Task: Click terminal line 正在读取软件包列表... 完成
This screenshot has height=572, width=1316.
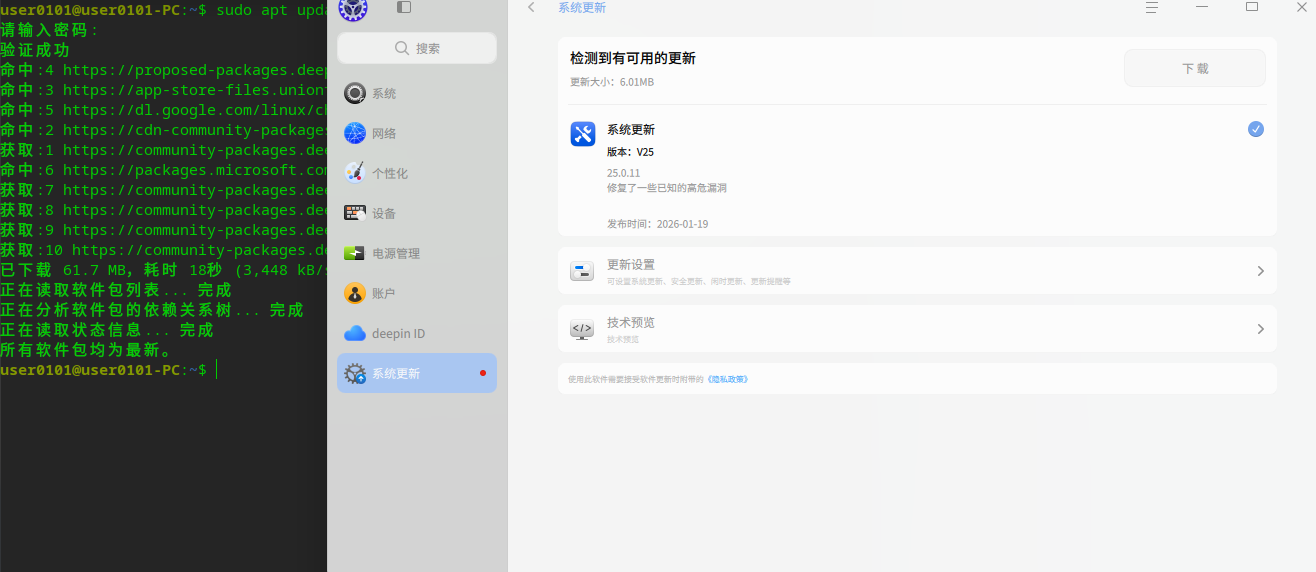Action: (x=116, y=290)
